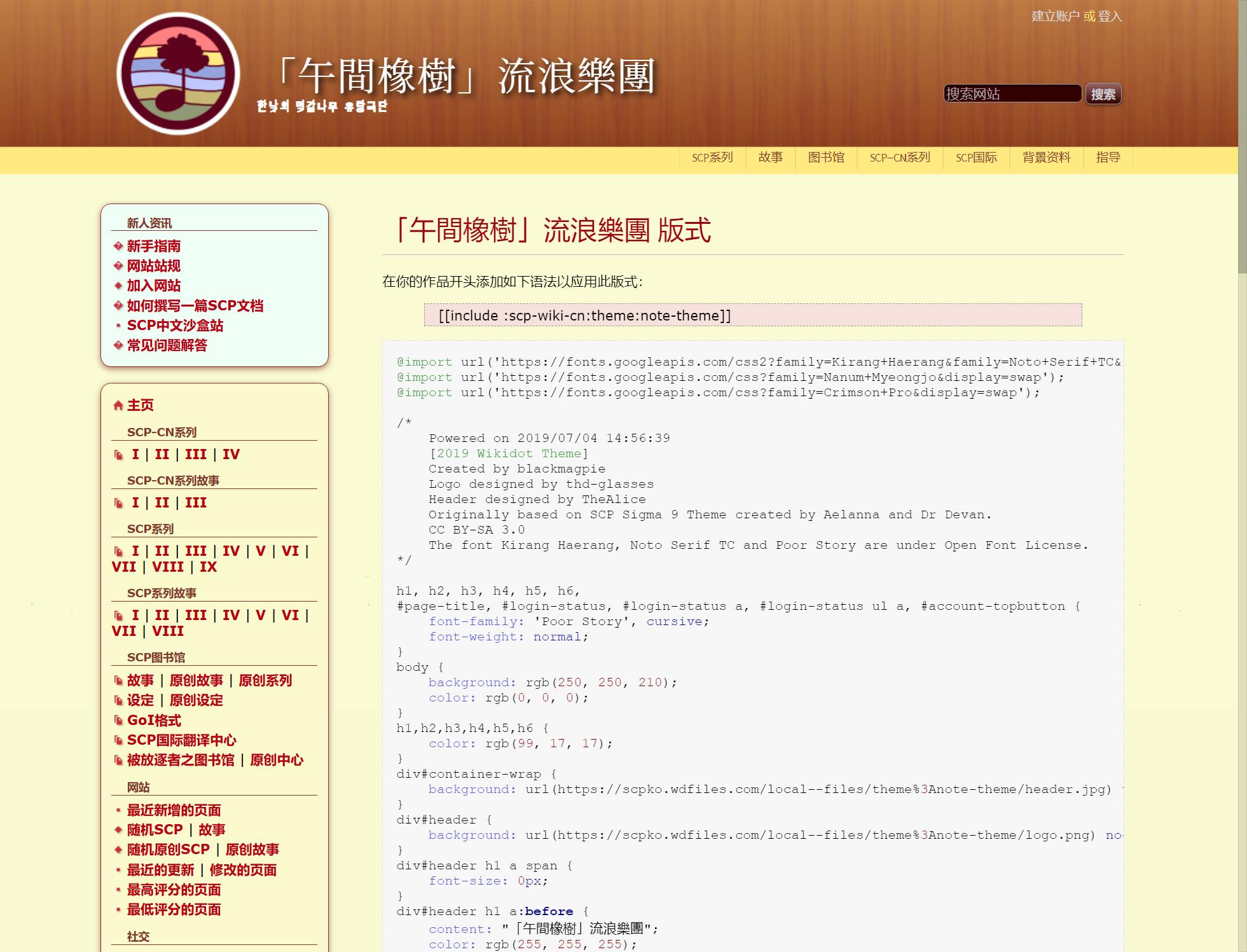
Task: Click the 登入 login link
Action: click(1110, 16)
